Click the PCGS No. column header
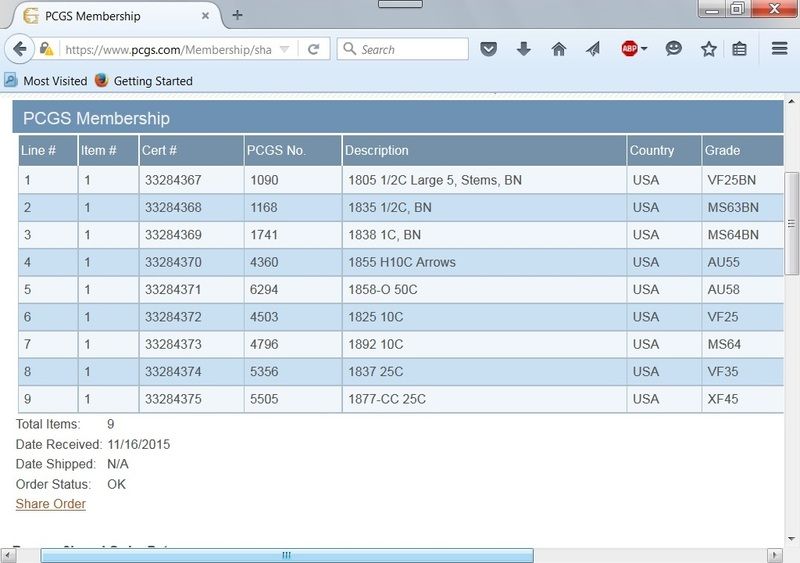The width and height of the screenshot is (800, 563). click(x=293, y=150)
